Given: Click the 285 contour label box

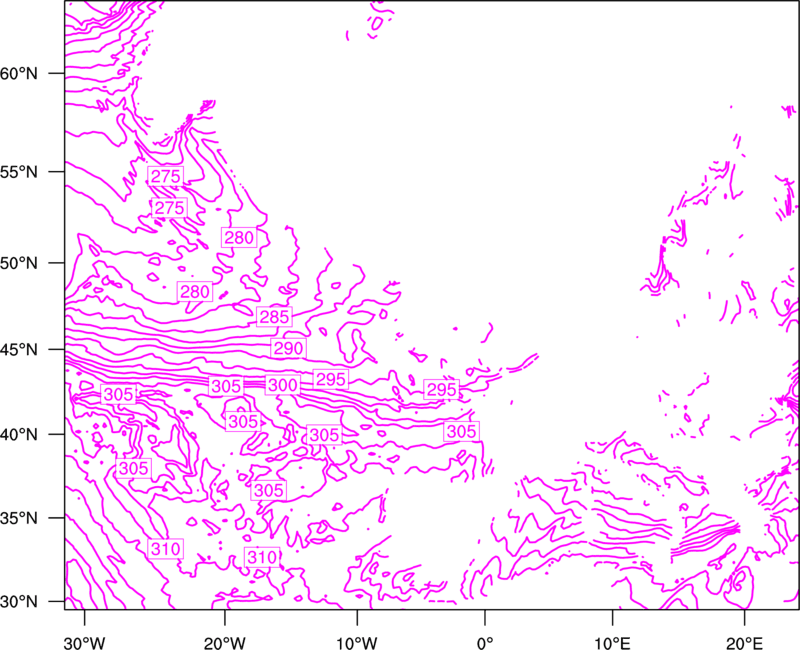Looking at the screenshot, I should coord(274,317).
